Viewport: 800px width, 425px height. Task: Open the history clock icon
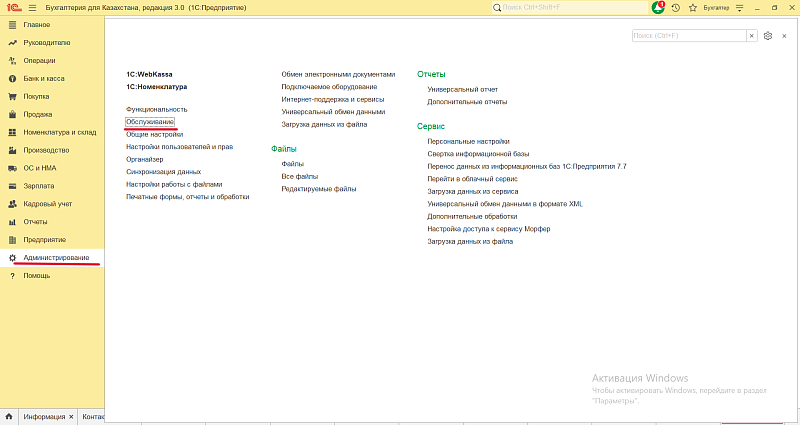[676, 8]
